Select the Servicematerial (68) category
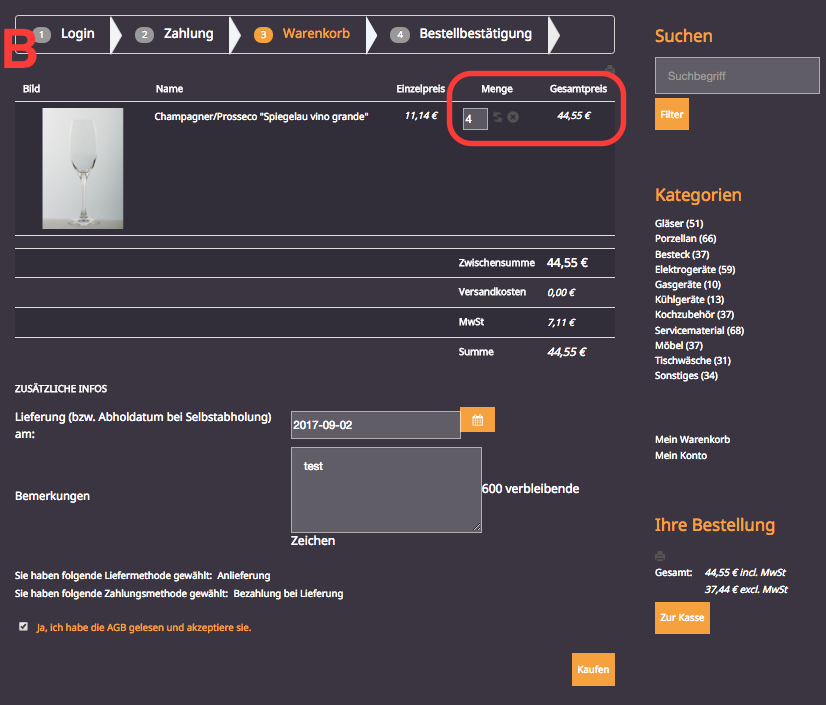The height and width of the screenshot is (705, 826). 700,330
